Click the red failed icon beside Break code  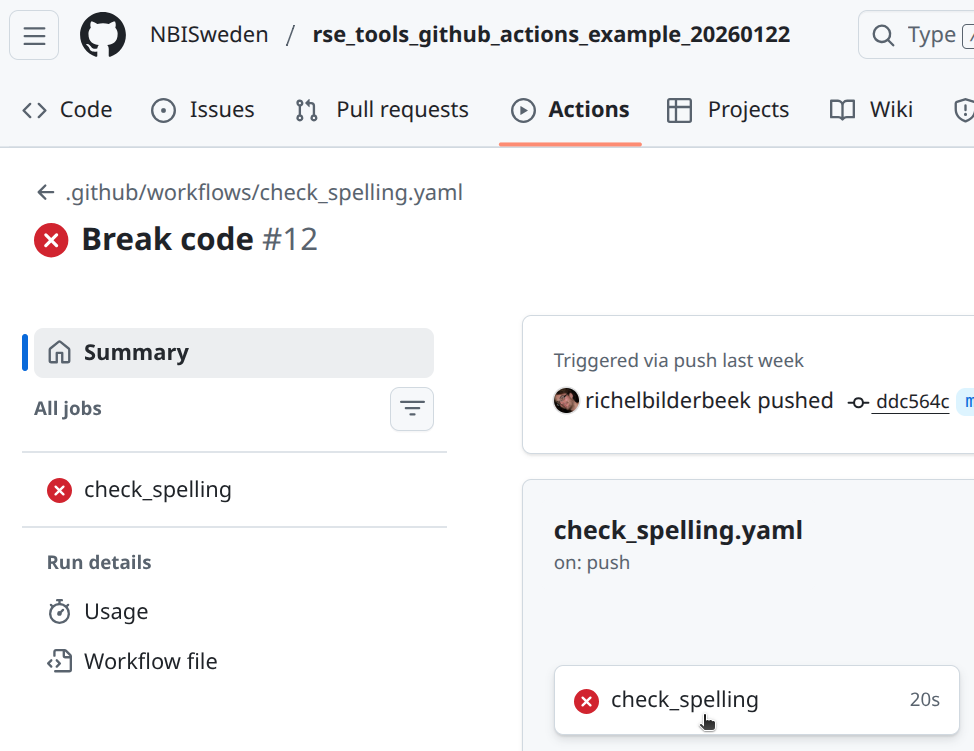(x=51, y=240)
